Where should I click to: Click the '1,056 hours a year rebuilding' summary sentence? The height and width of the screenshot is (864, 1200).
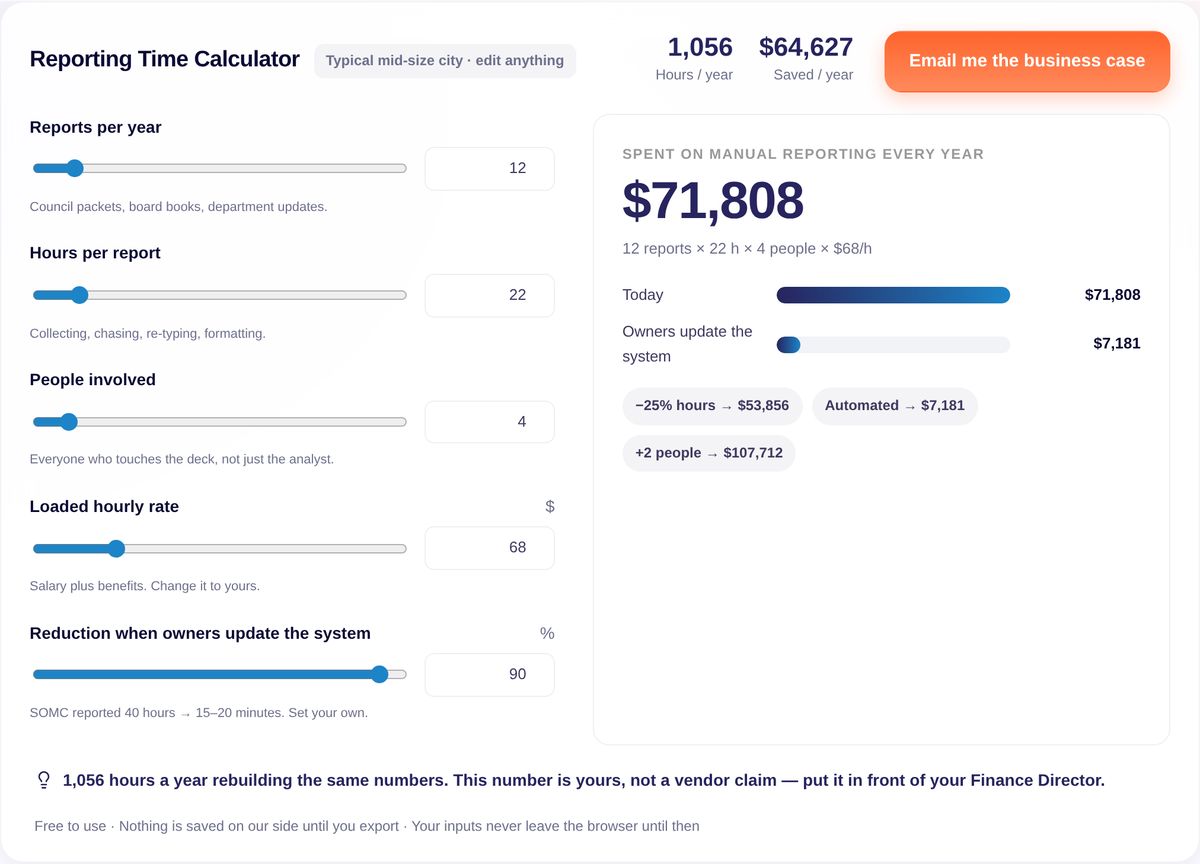[x=584, y=780]
